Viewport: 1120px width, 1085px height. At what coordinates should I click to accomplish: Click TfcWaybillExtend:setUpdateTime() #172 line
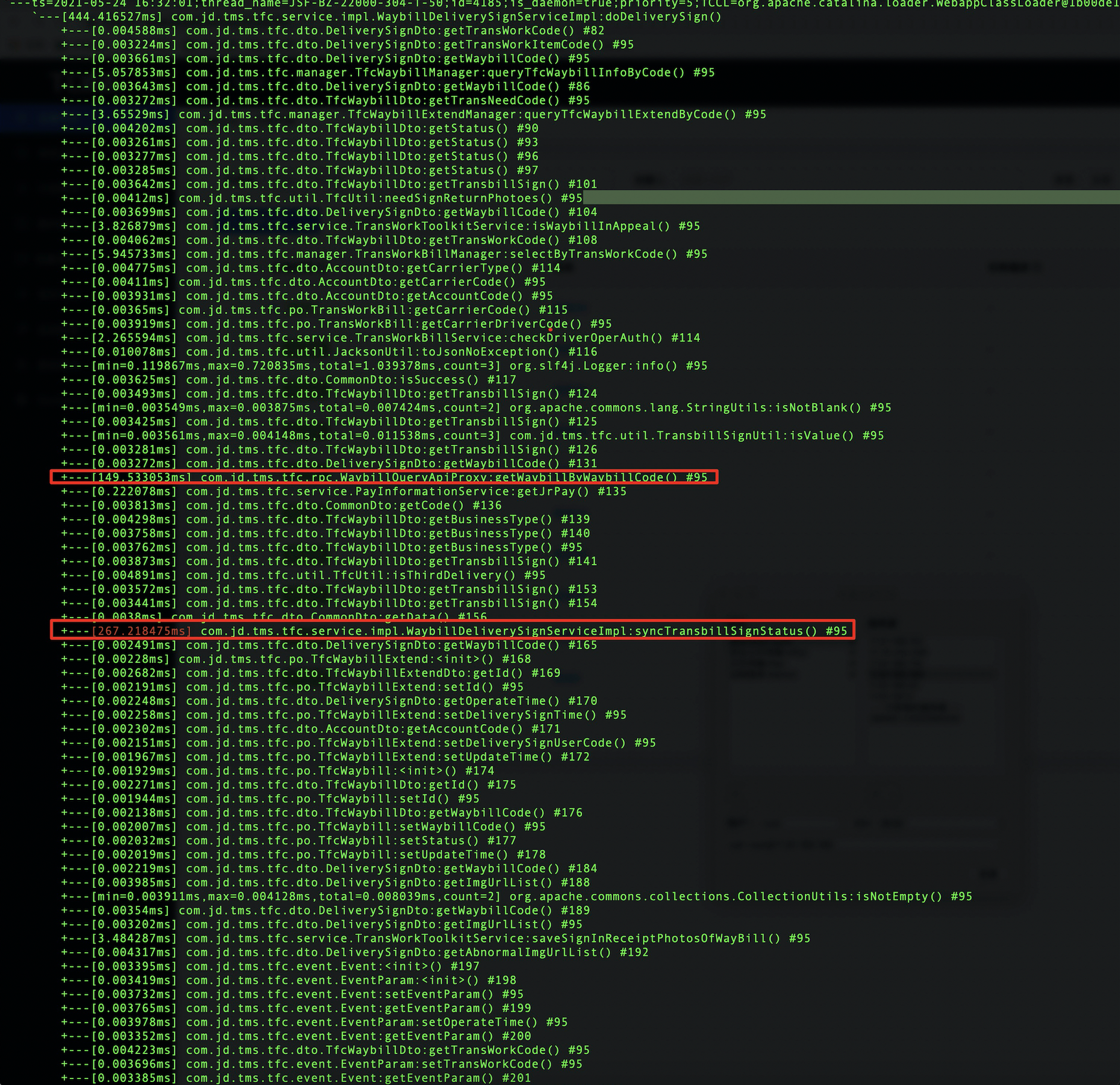pos(325,757)
